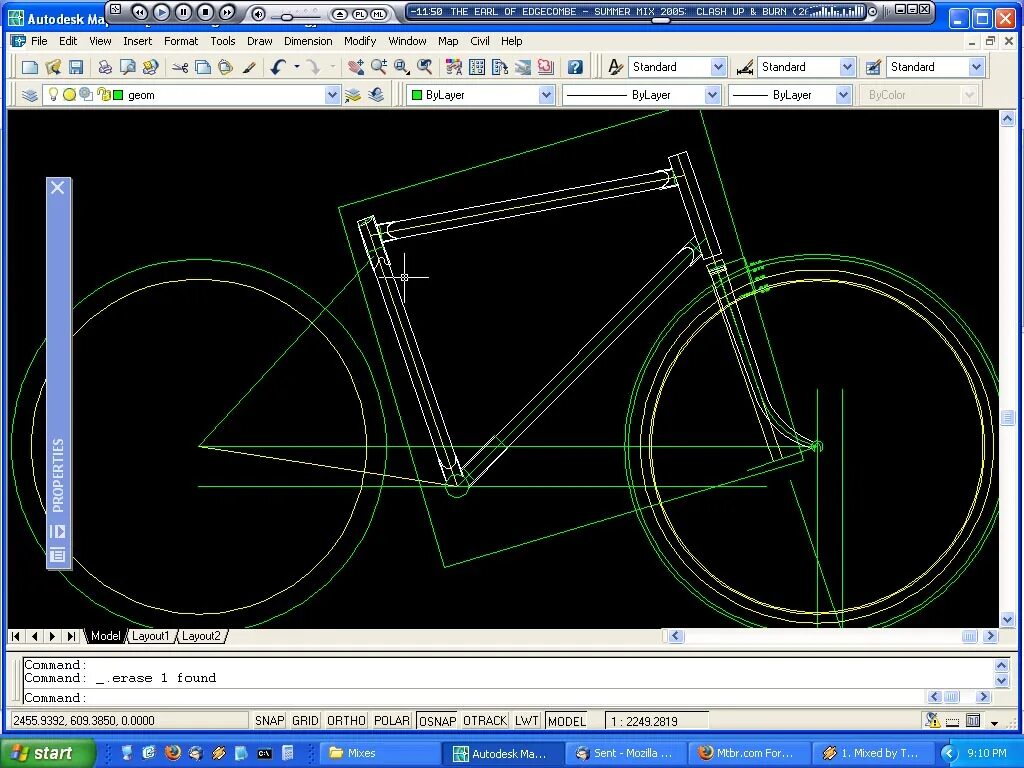The width and height of the screenshot is (1024, 768).
Task: Cut selection with scissors icon
Action: [x=180, y=67]
